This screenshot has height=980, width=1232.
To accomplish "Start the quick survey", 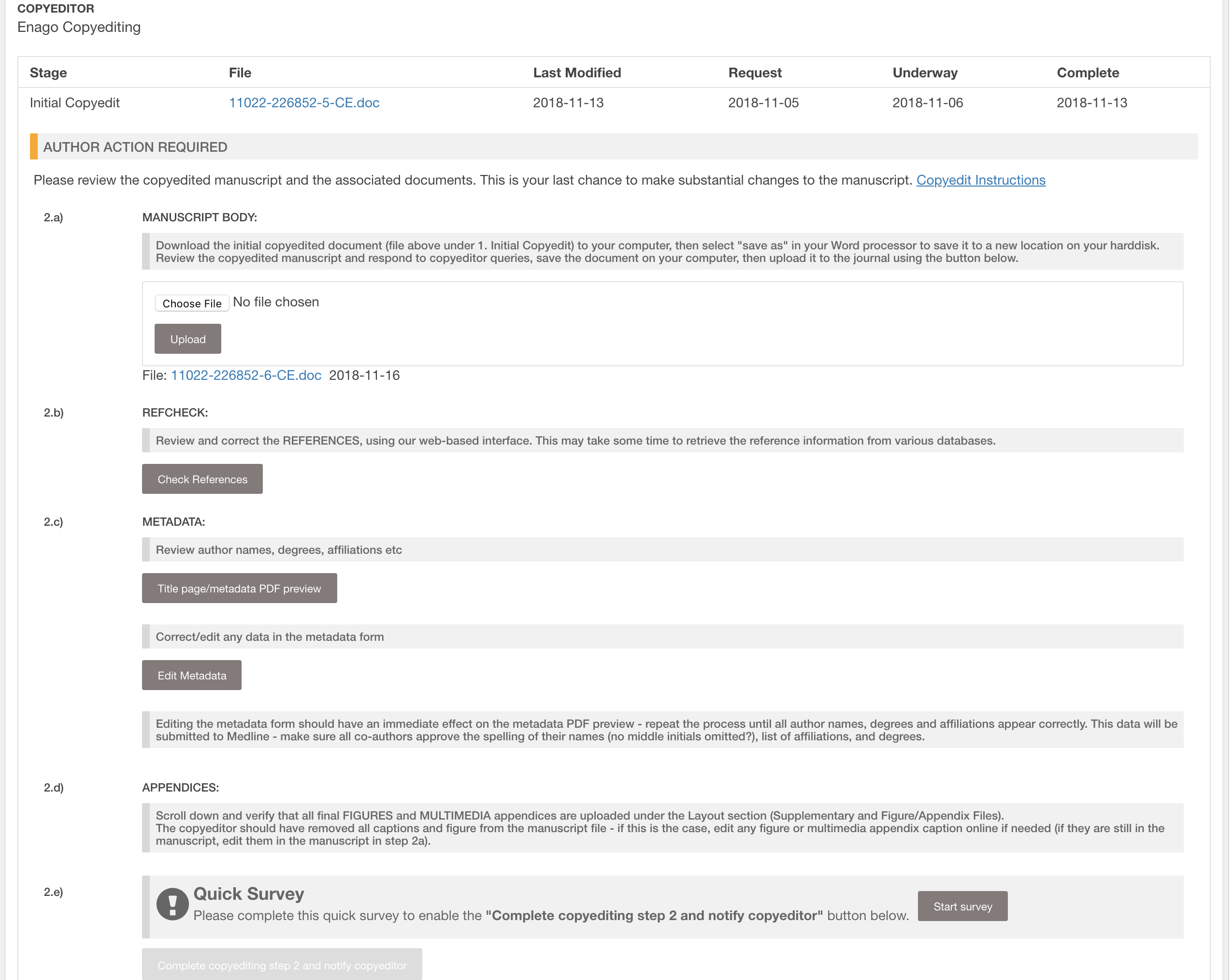I will coord(962,906).
